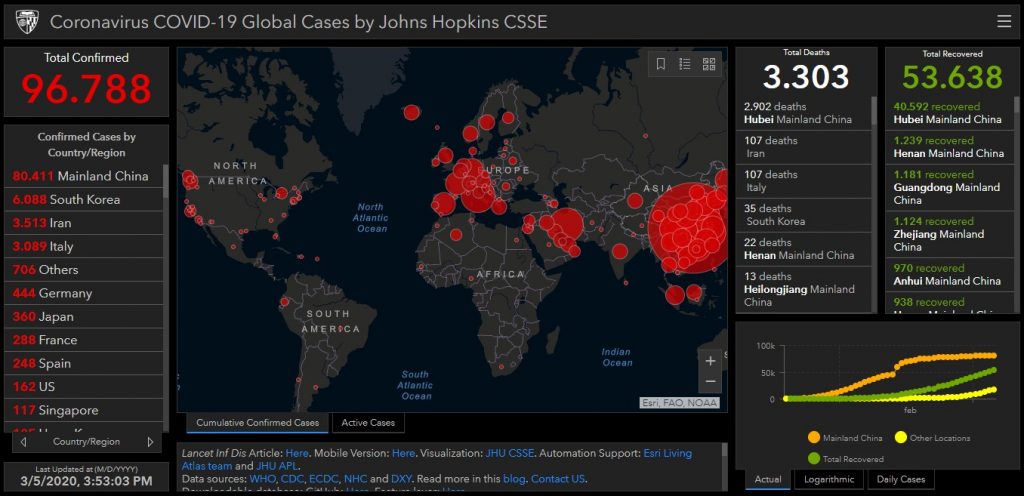Click the Hubei deaths entry

[805, 113]
